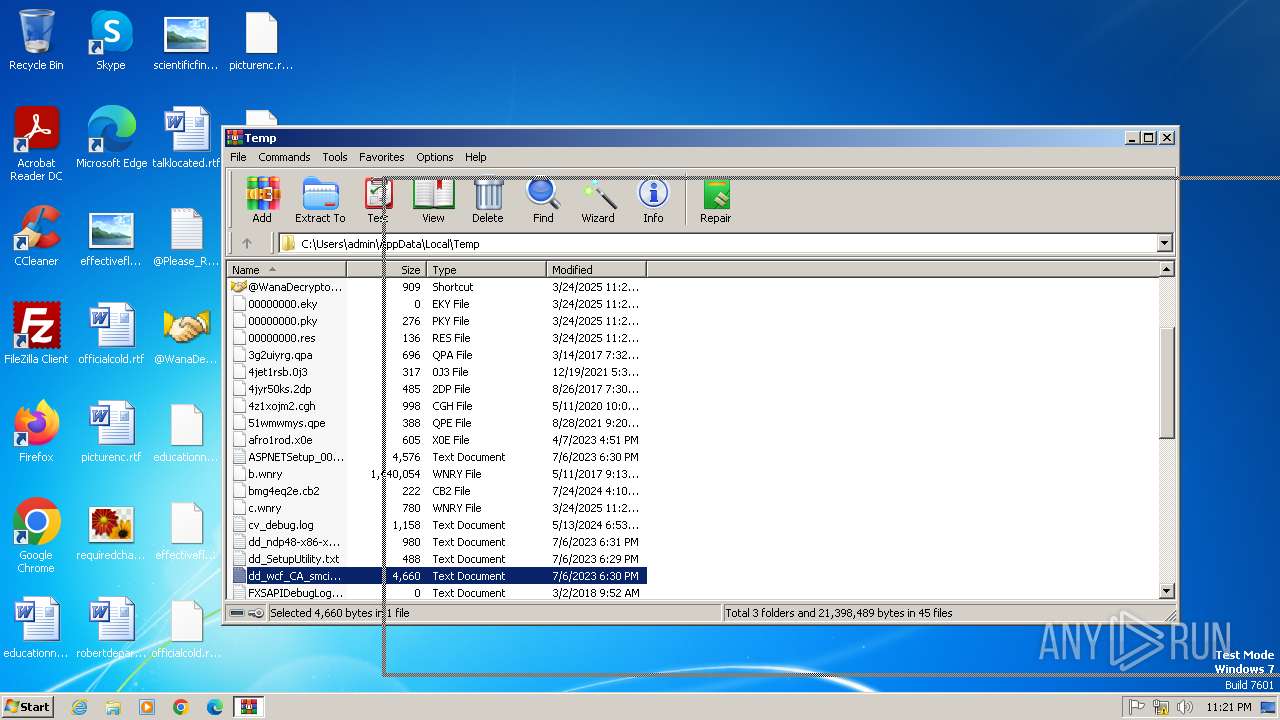Open Firefox desktop shortcut
This screenshot has width=1280, height=720.
coord(36,432)
